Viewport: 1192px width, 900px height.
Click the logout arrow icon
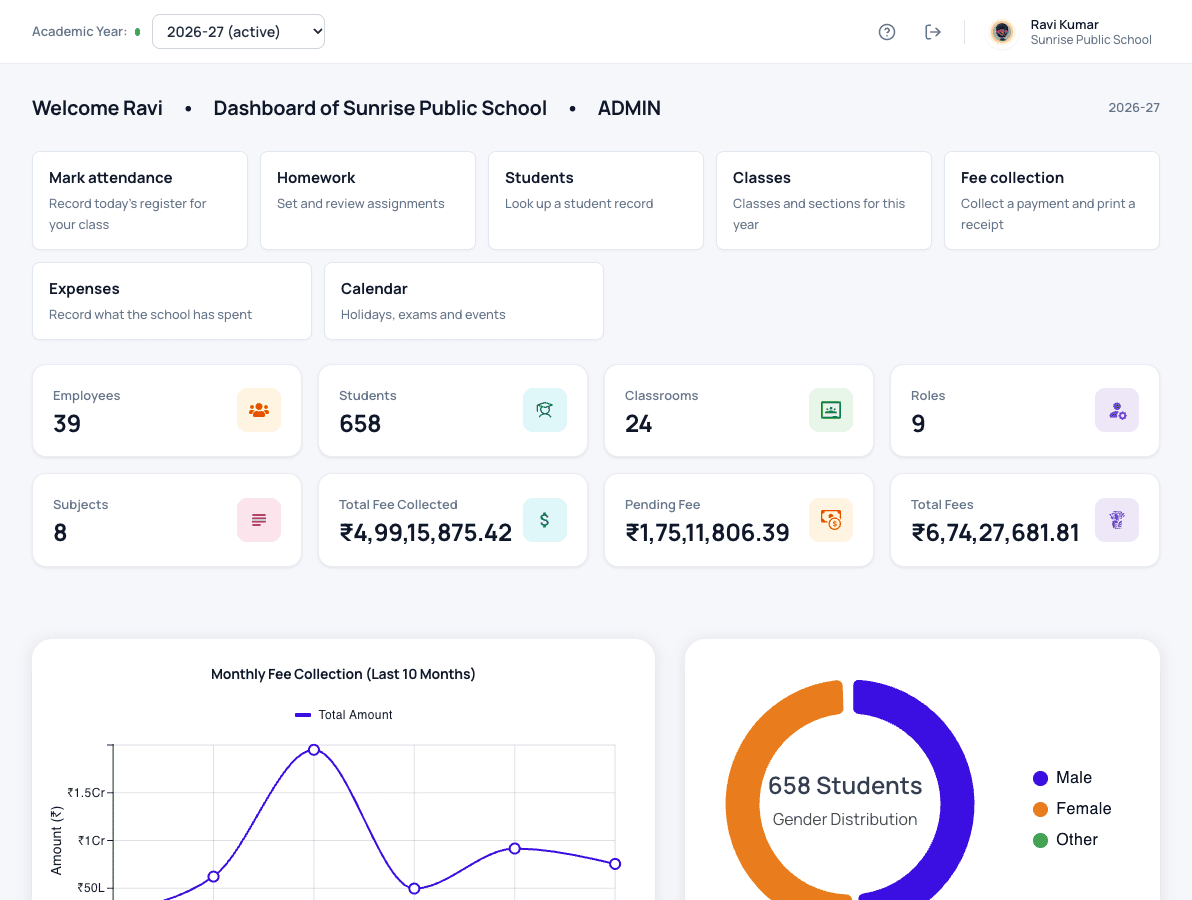click(x=933, y=32)
